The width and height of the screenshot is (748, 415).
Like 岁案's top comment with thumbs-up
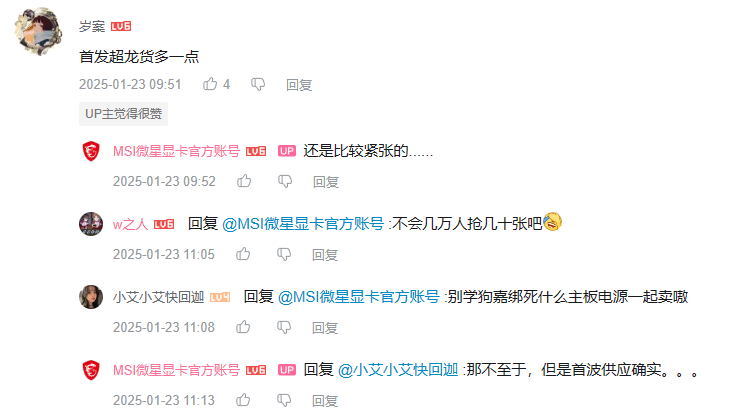click(x=210, y=84)
